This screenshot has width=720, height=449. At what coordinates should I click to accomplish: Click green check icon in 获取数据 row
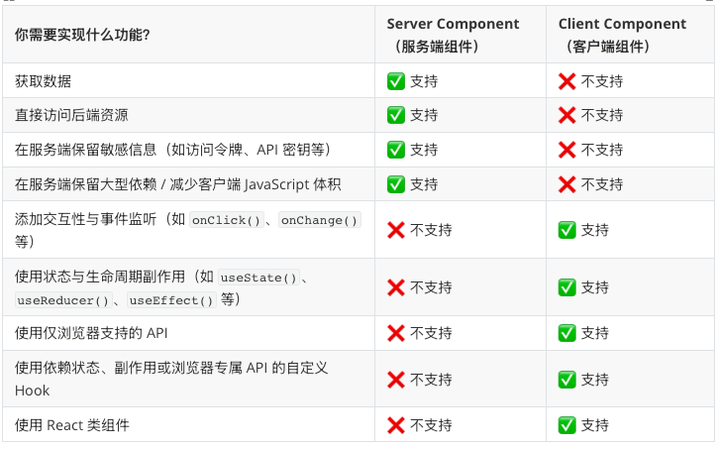pos(396,81)
